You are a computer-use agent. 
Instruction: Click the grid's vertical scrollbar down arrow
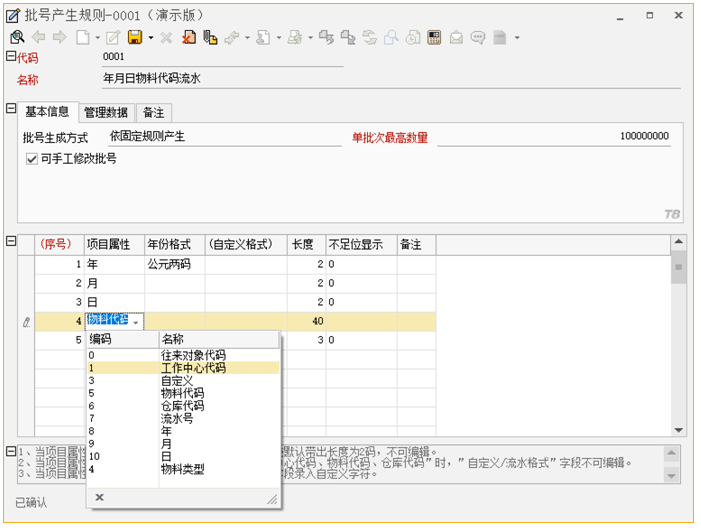(x=679, y=429)
